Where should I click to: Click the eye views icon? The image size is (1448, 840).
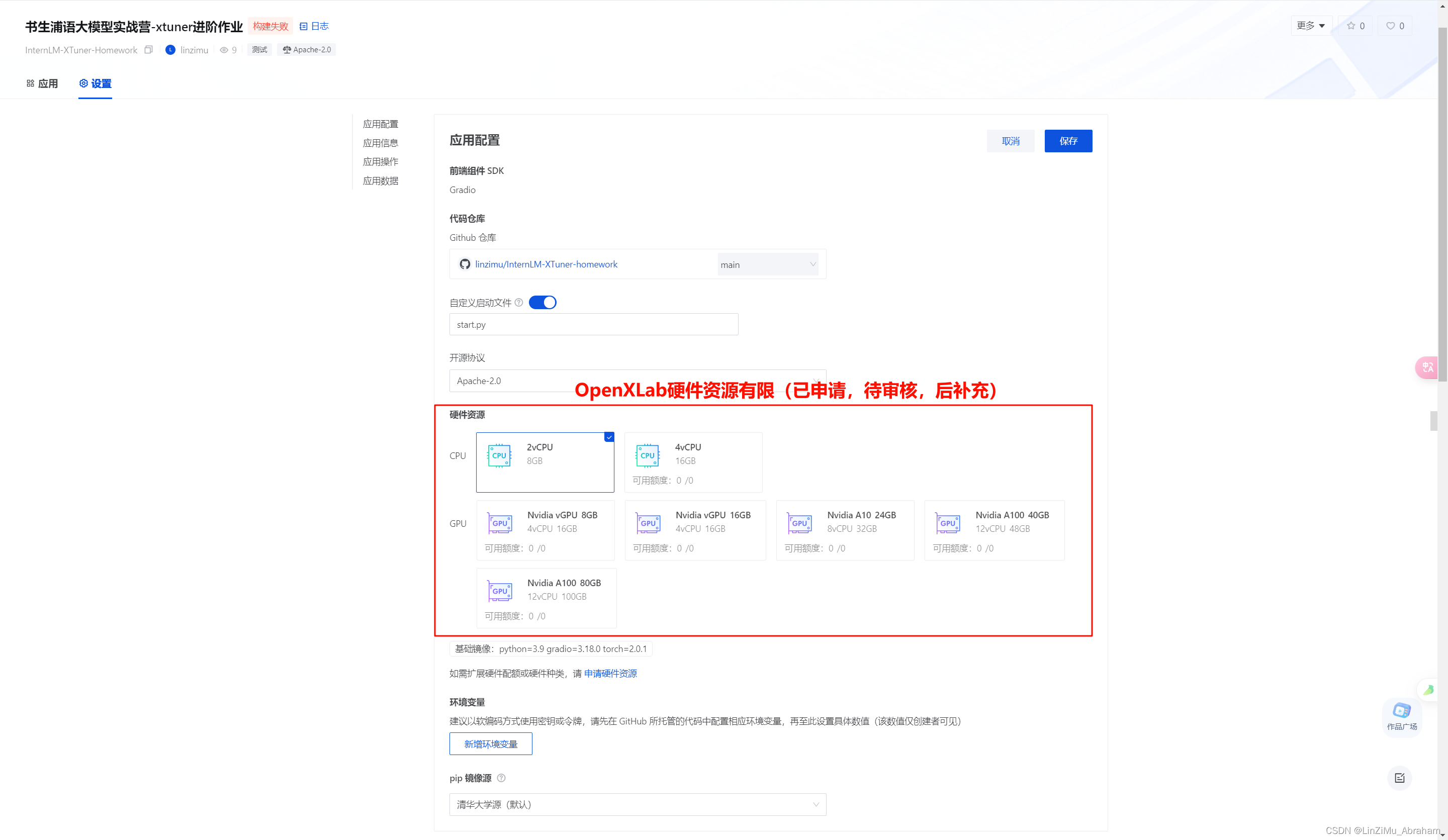tap(224, 50)
